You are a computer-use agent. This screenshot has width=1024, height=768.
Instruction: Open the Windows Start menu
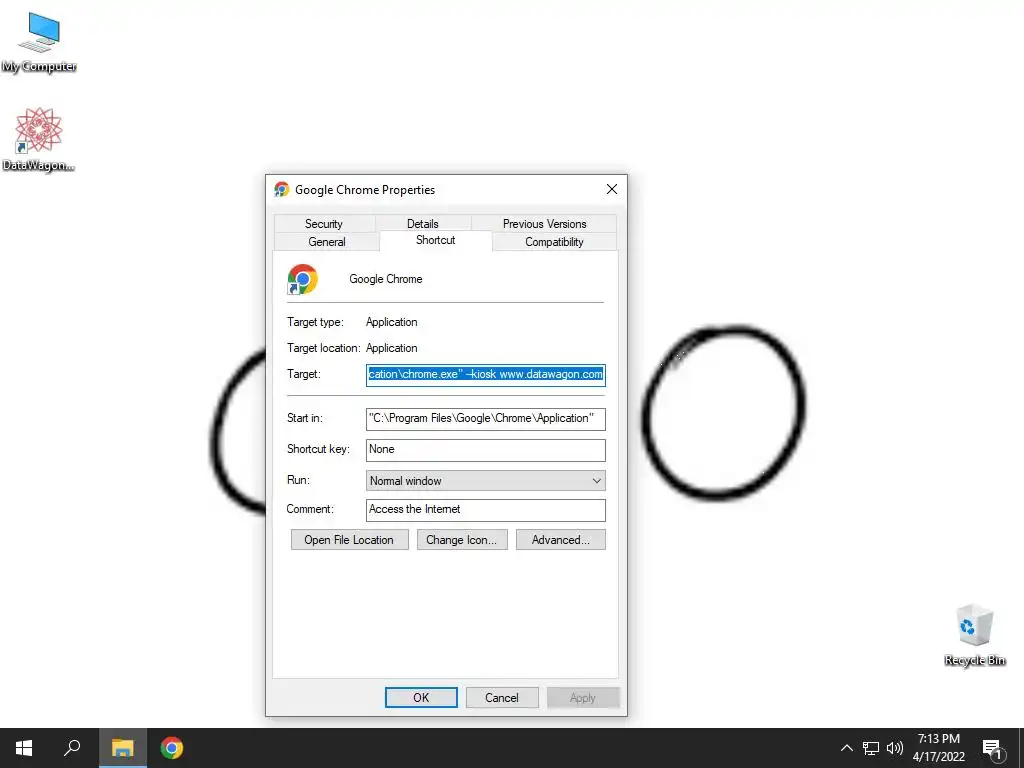coord(24,748)
